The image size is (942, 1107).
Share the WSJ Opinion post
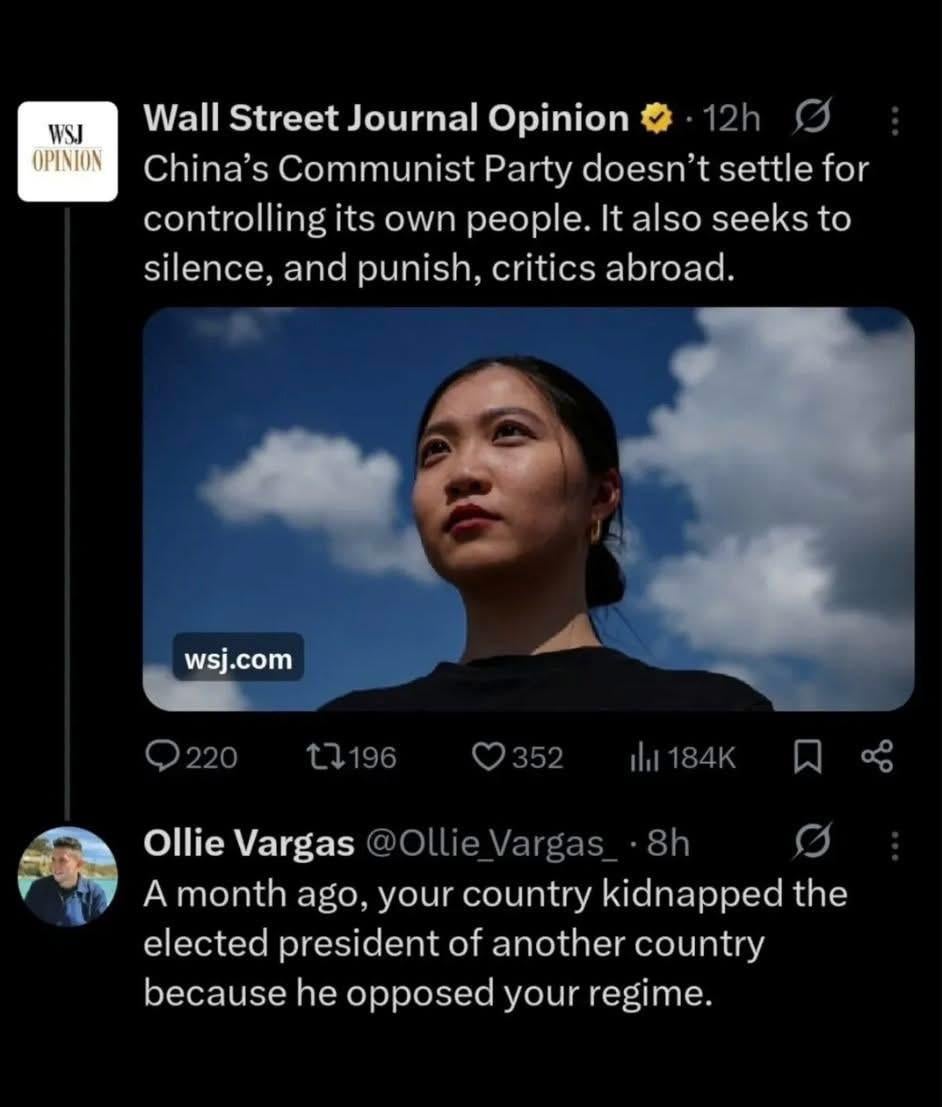pyautogui.click(x=875, y=758)
